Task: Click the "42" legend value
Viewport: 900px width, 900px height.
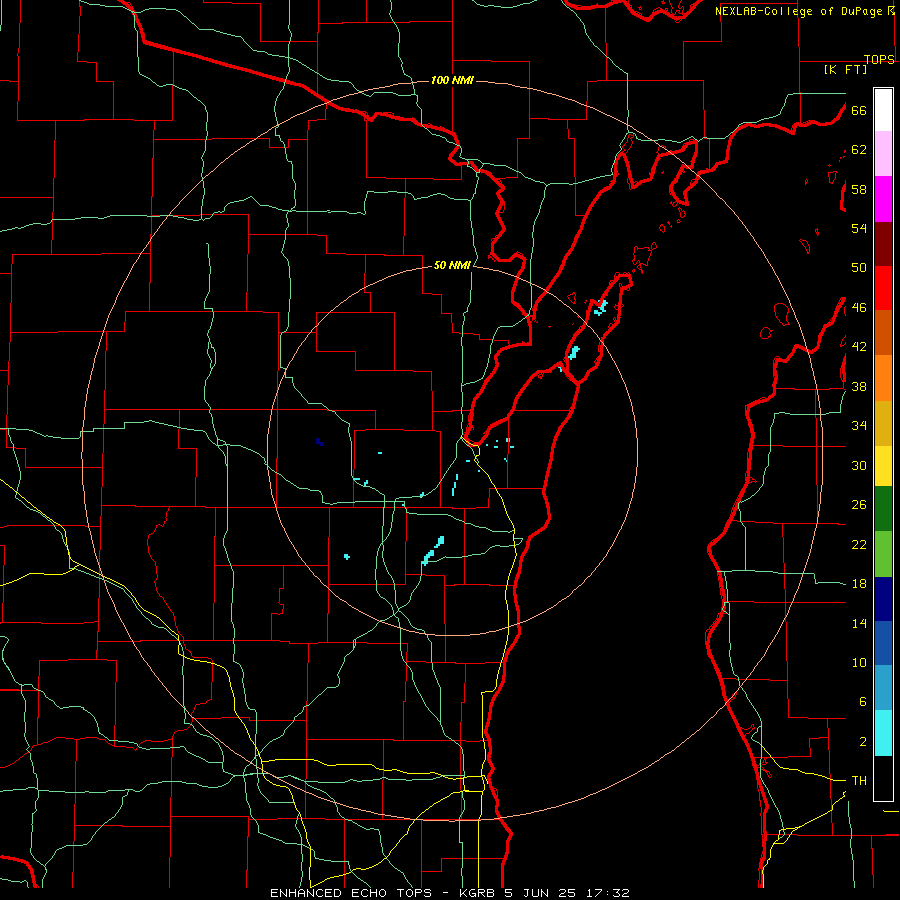Action: click(x=859, y=347)
